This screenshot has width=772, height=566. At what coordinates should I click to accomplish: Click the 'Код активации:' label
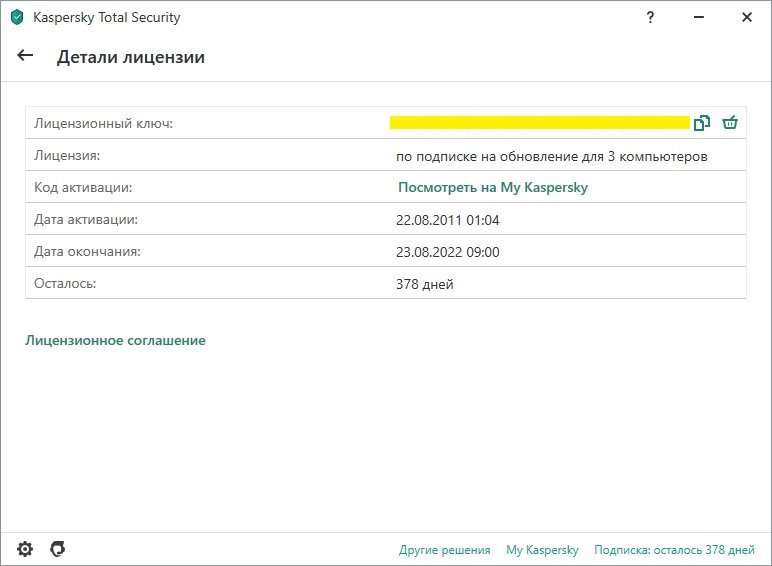[83, 188]
